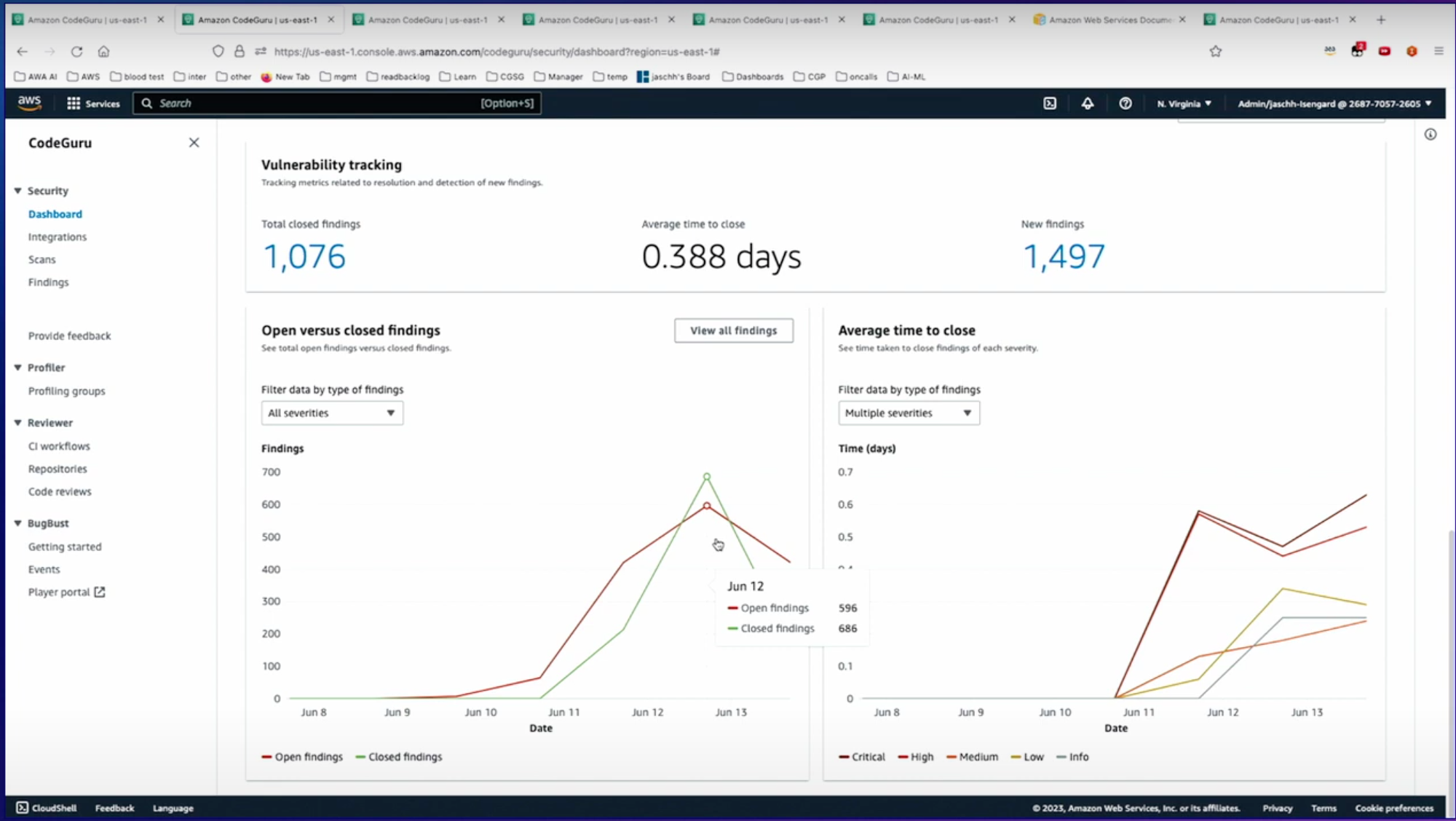The width and height of the screenshot is (1456, 821).
Task: Open the AWS CloudShell icon in top bar
Action: (1050, 103)
